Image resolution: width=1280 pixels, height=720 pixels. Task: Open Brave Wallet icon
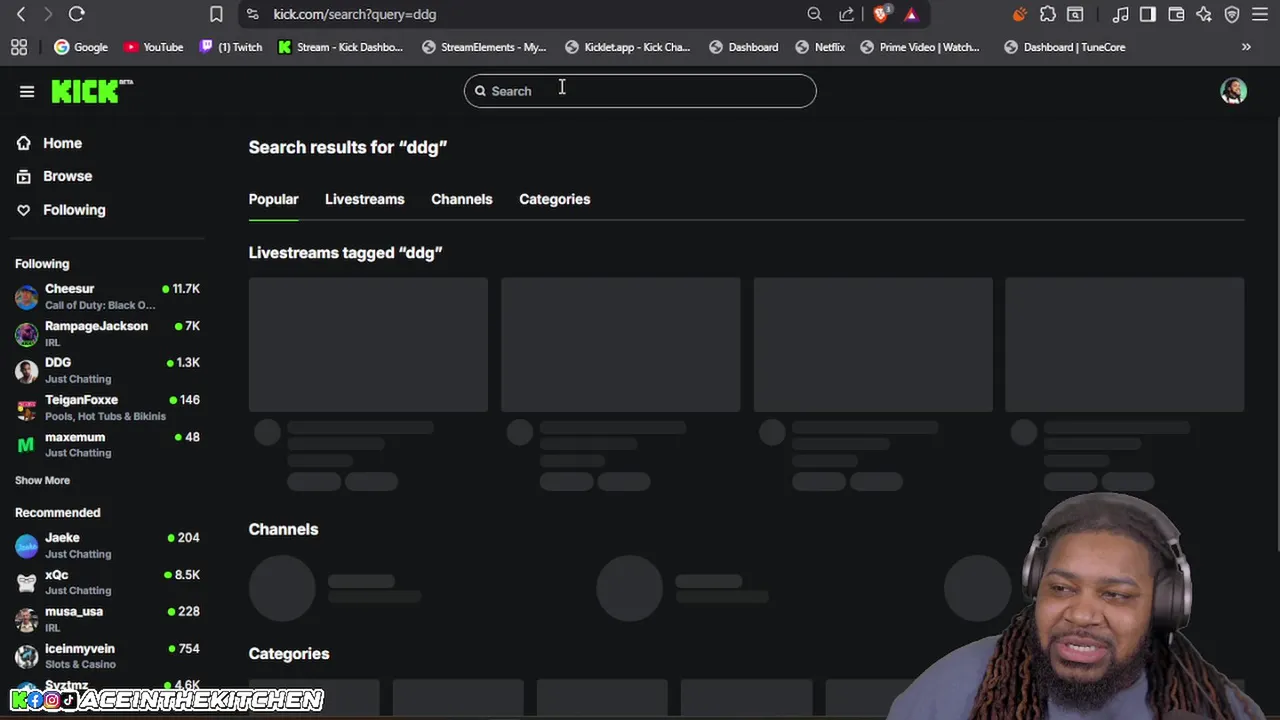pos(1176,14)
